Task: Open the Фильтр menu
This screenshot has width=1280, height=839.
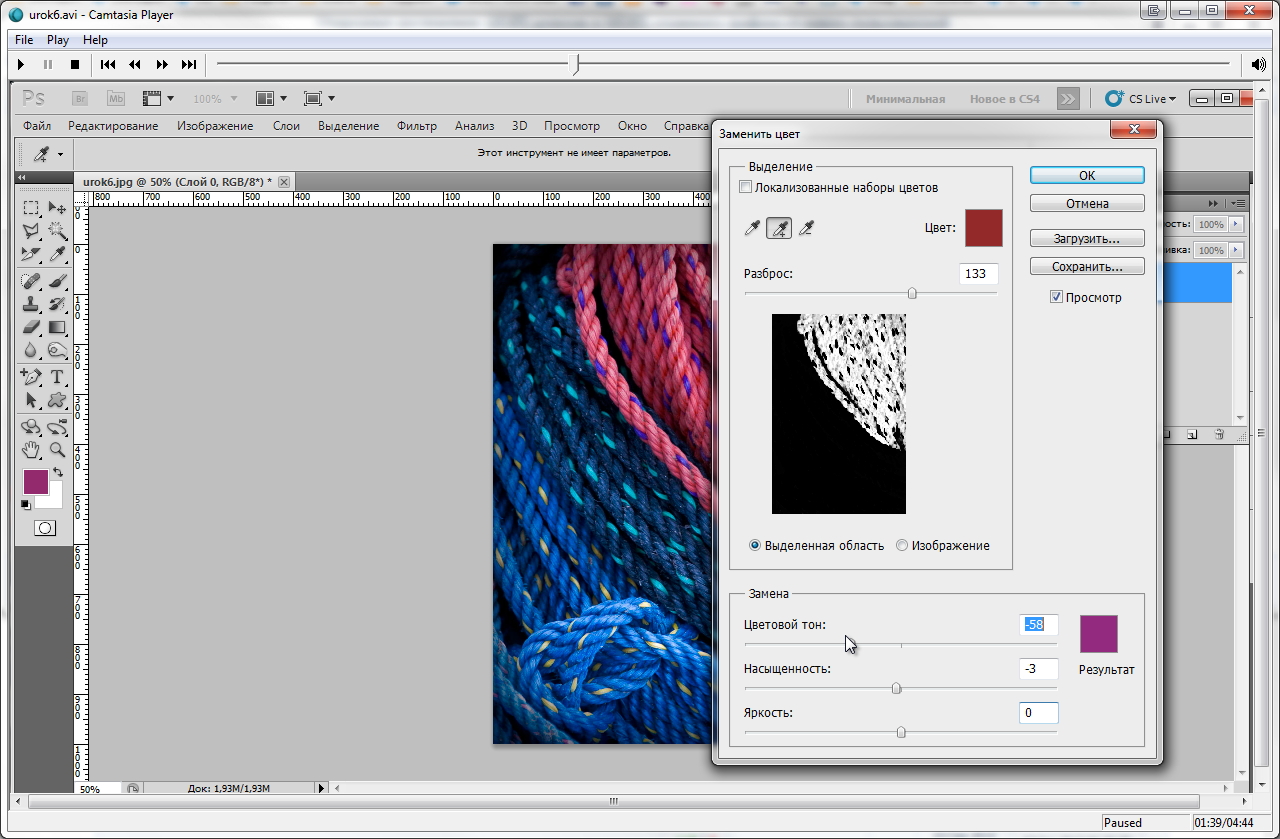Action: tap(416, 126)
